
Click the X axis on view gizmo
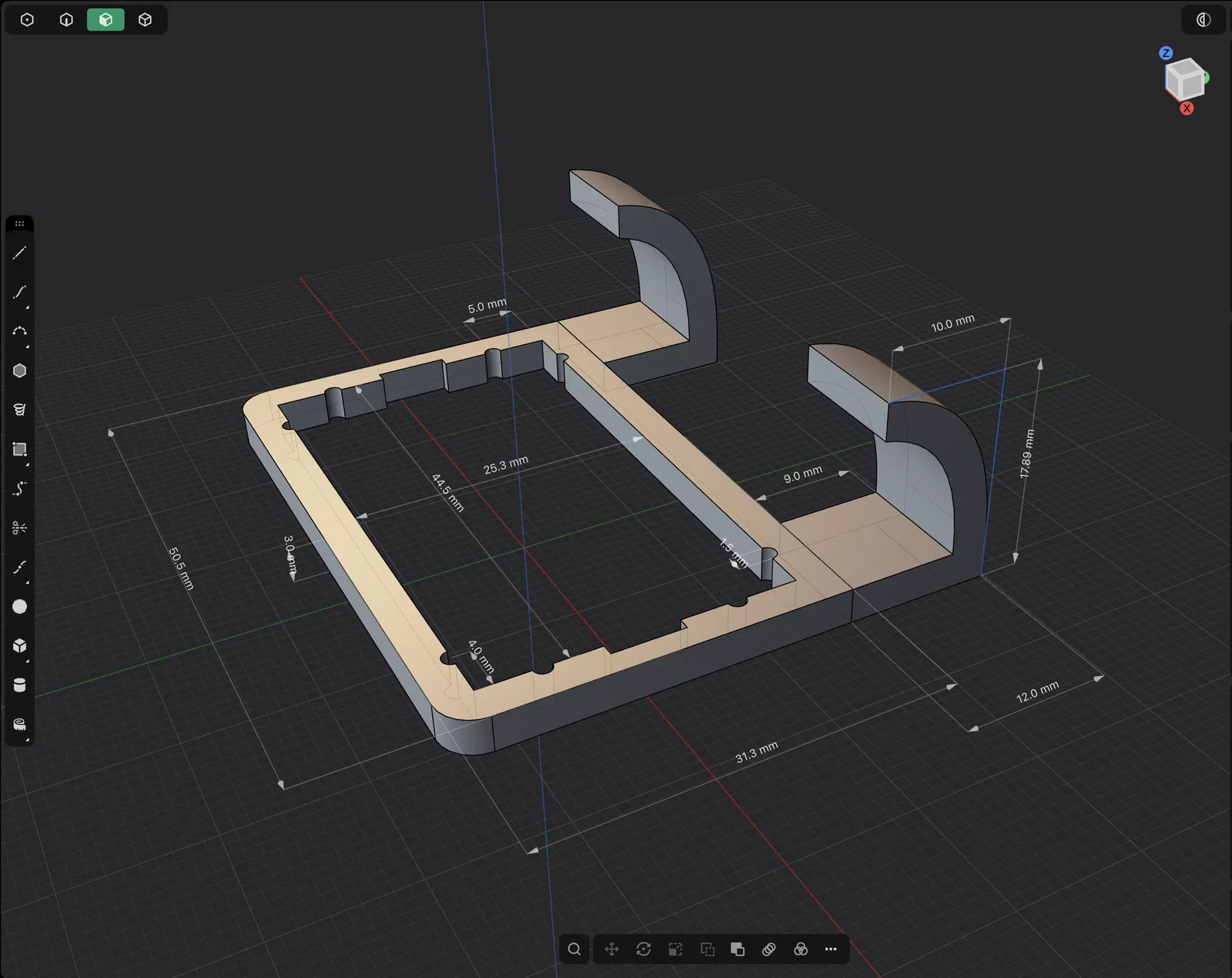[1187, 109]
